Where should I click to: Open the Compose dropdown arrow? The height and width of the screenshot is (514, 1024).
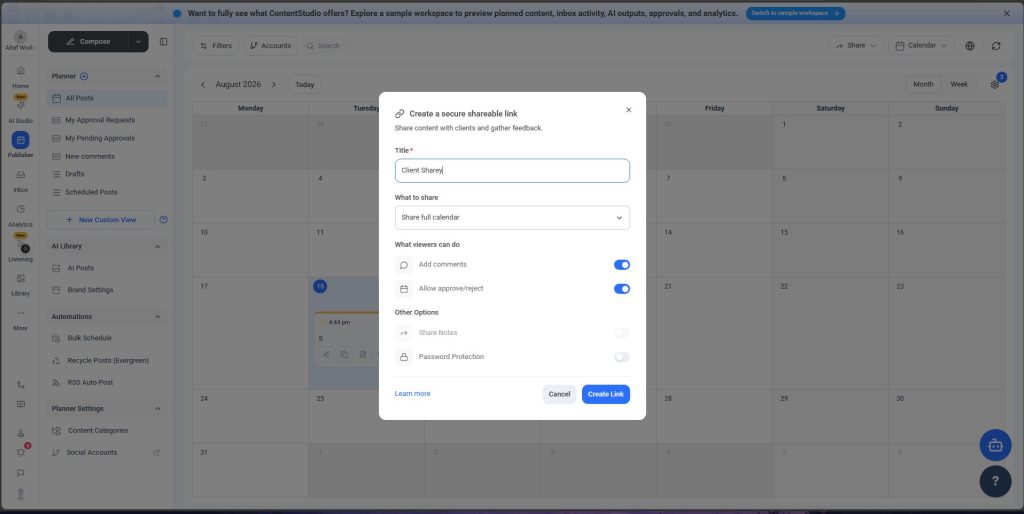click(138, 42)
